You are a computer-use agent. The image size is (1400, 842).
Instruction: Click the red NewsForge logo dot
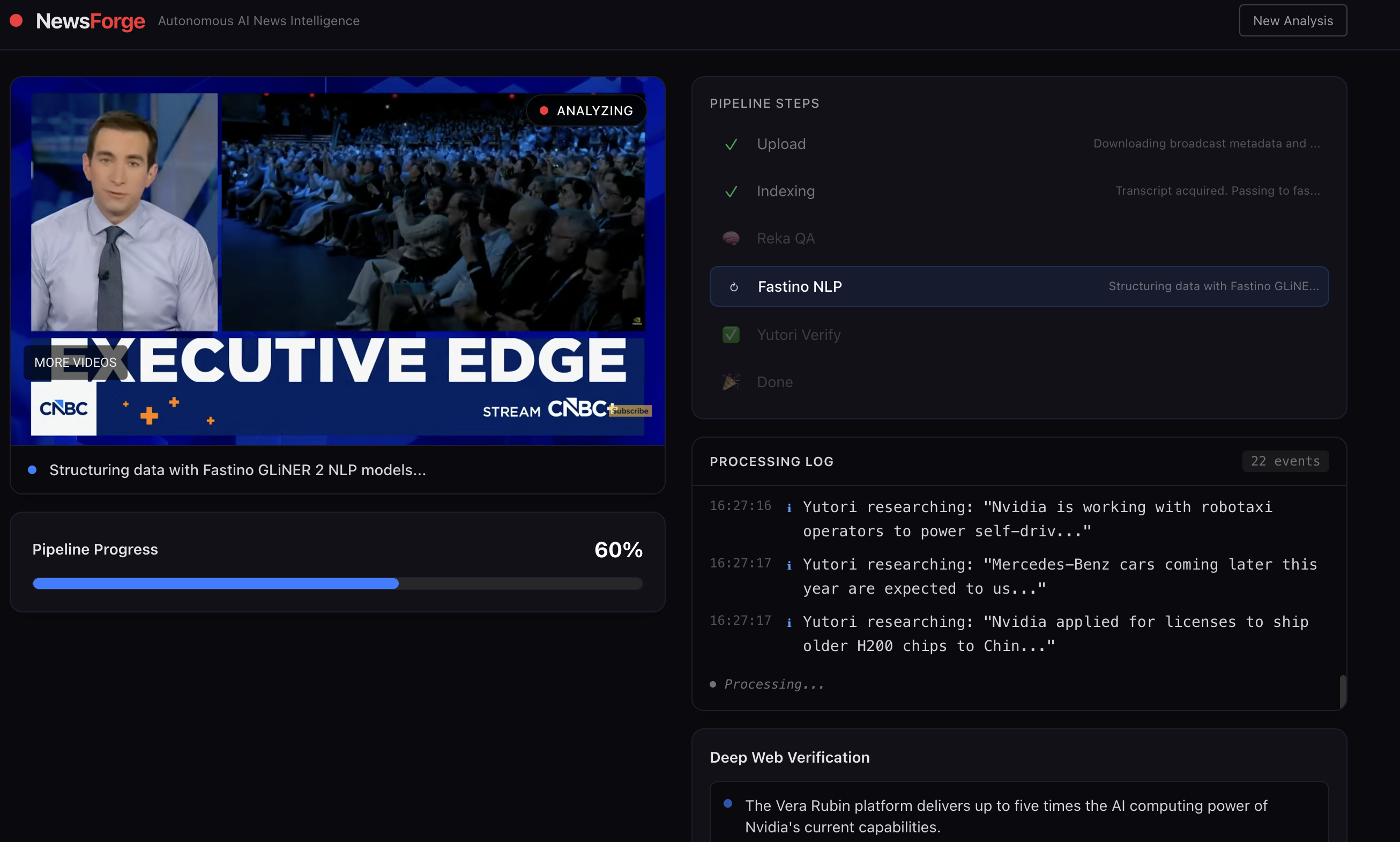pos(16,21)
